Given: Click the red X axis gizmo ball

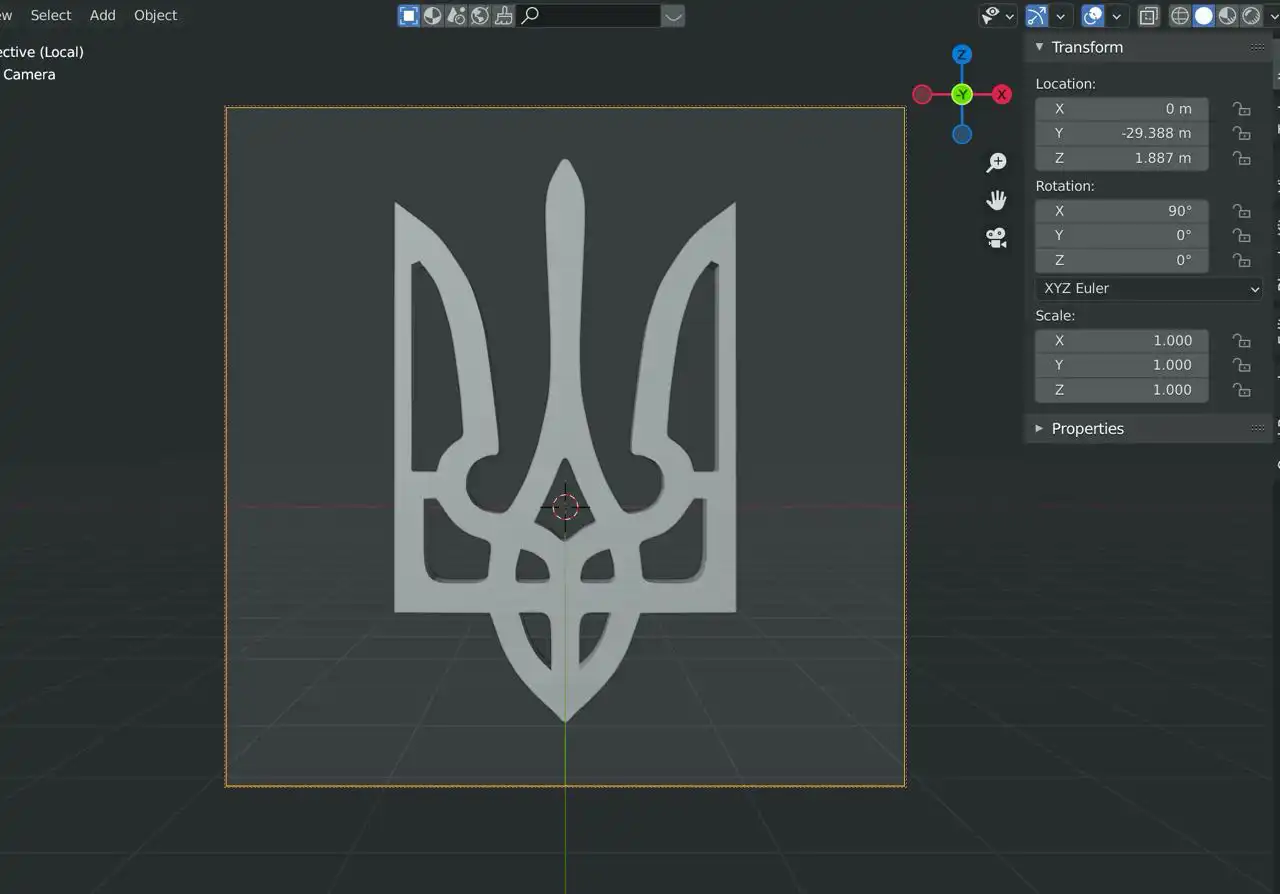Looking at the screenshot, I should pyautogui.click(x=1001, y=94).
